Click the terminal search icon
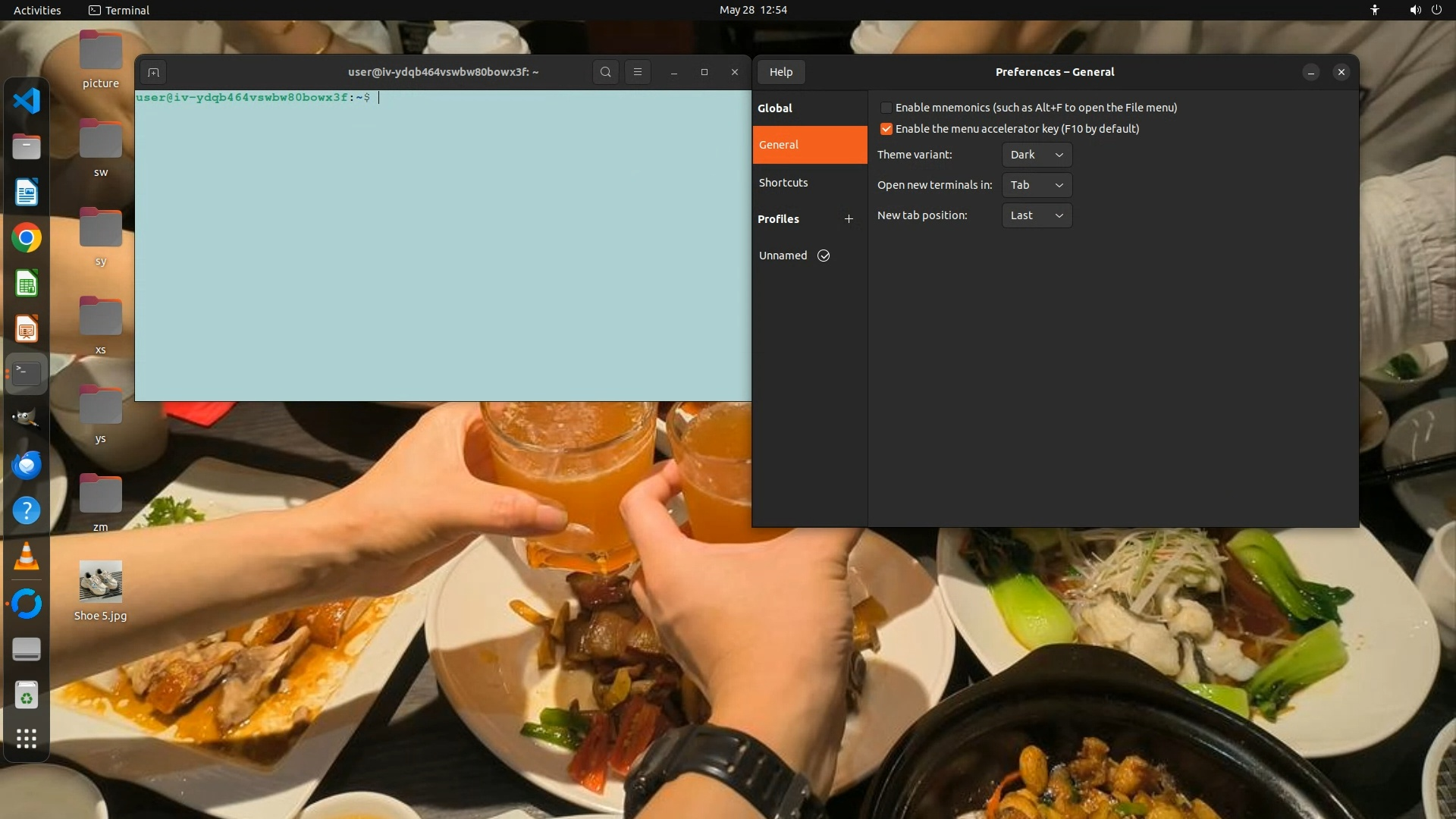This screenshot has height=819, width=1456. pos(605,72)
